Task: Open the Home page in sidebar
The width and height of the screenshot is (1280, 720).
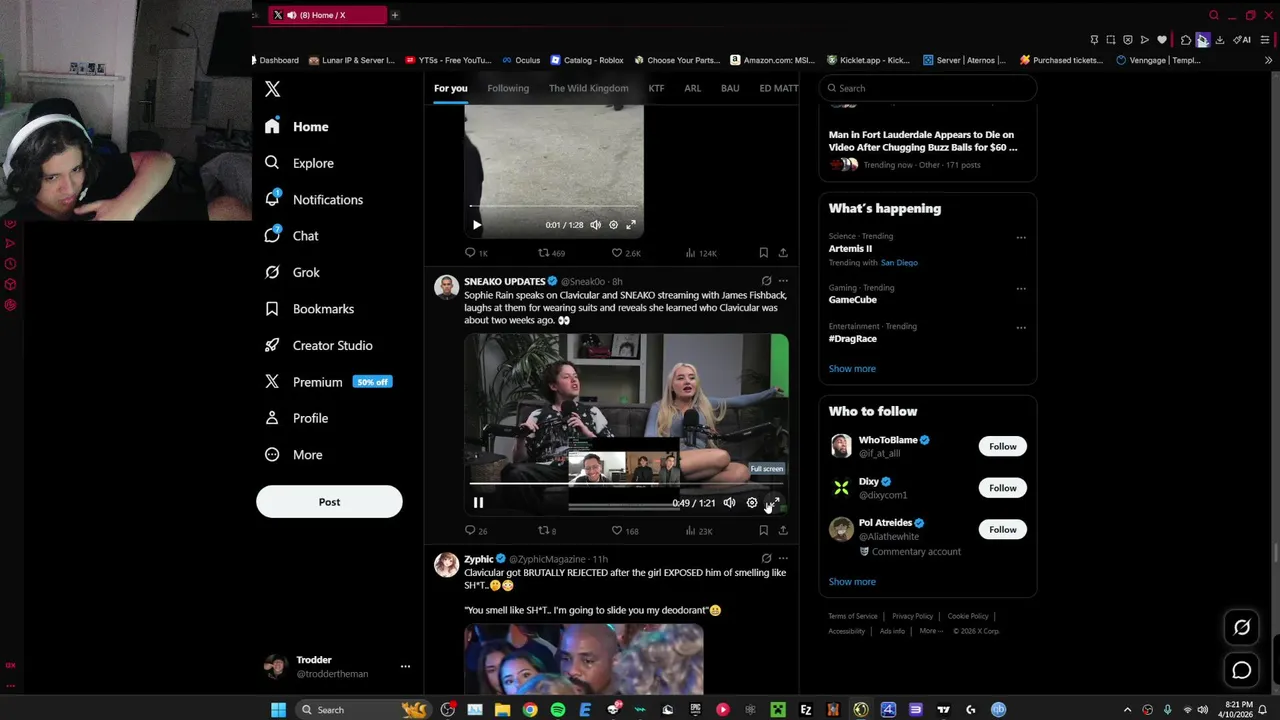Action: [297, 127]
